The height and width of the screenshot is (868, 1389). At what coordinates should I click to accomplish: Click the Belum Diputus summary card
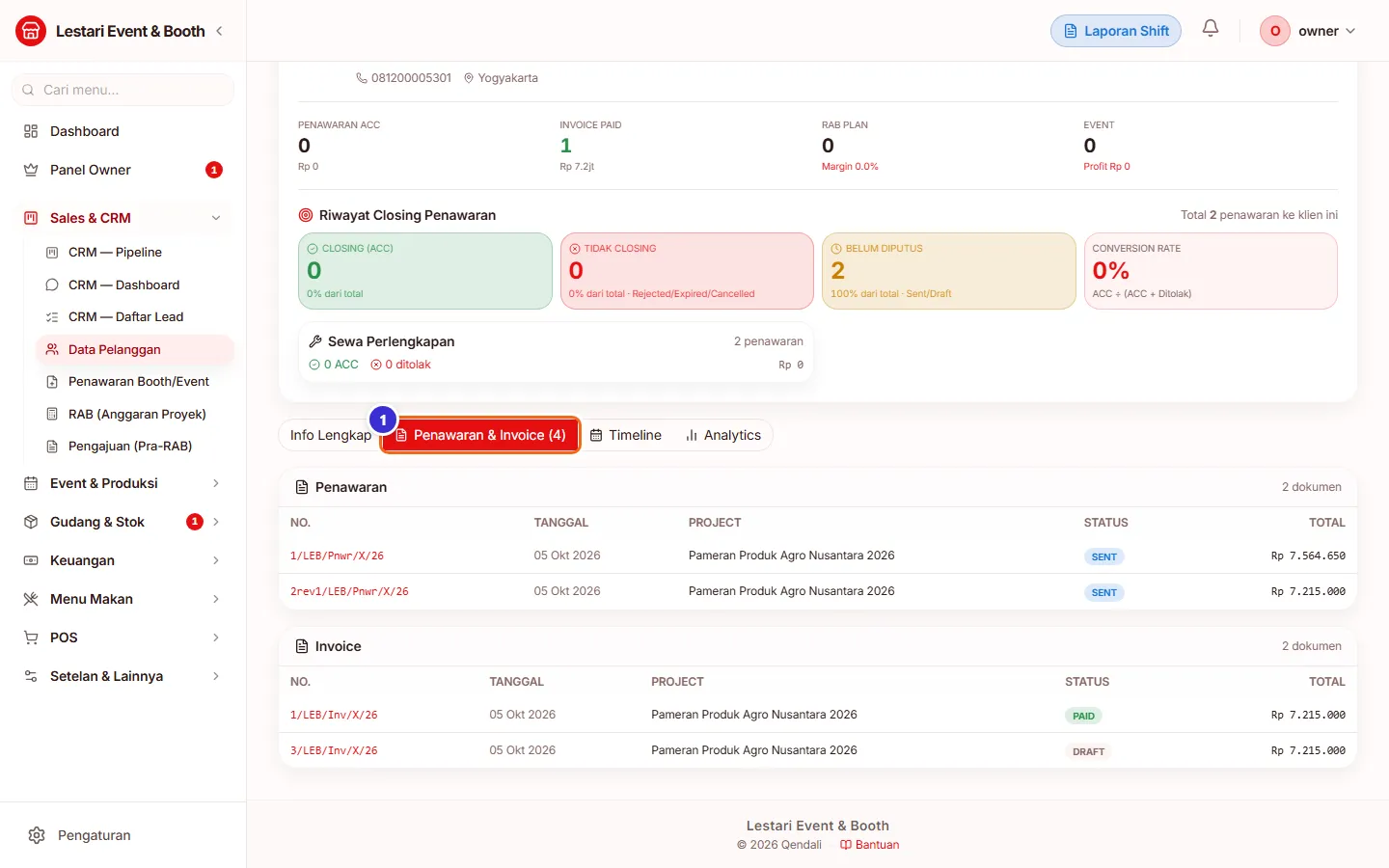coord(949,271)
